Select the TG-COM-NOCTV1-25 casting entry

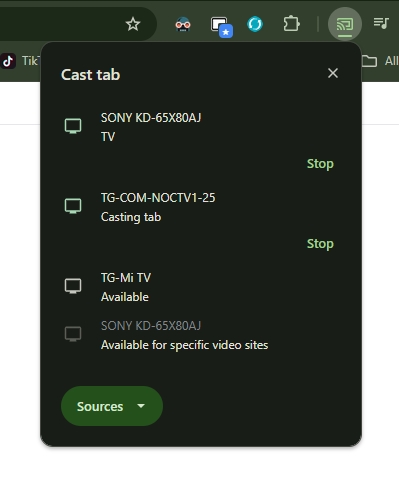(x=201, y=207)
